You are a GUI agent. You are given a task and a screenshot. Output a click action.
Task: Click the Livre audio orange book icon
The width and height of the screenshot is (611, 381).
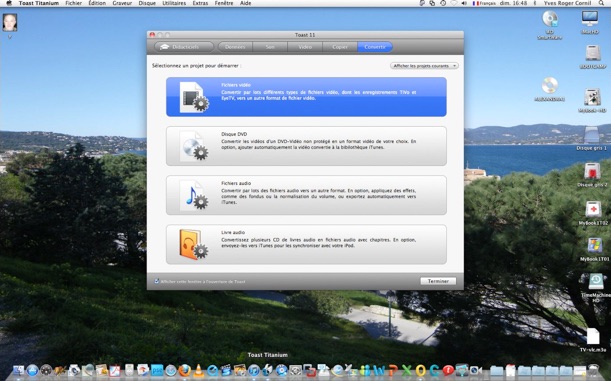194,244
